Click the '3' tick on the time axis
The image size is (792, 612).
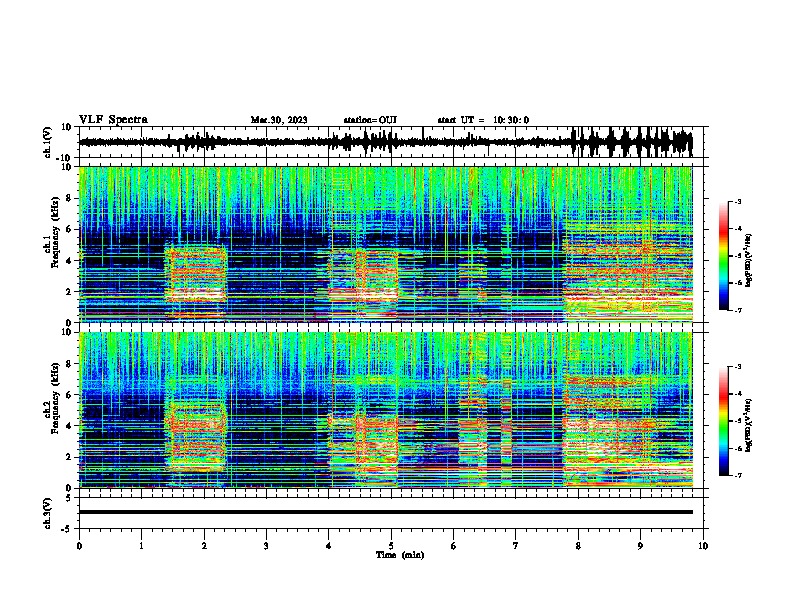[266, 546]
